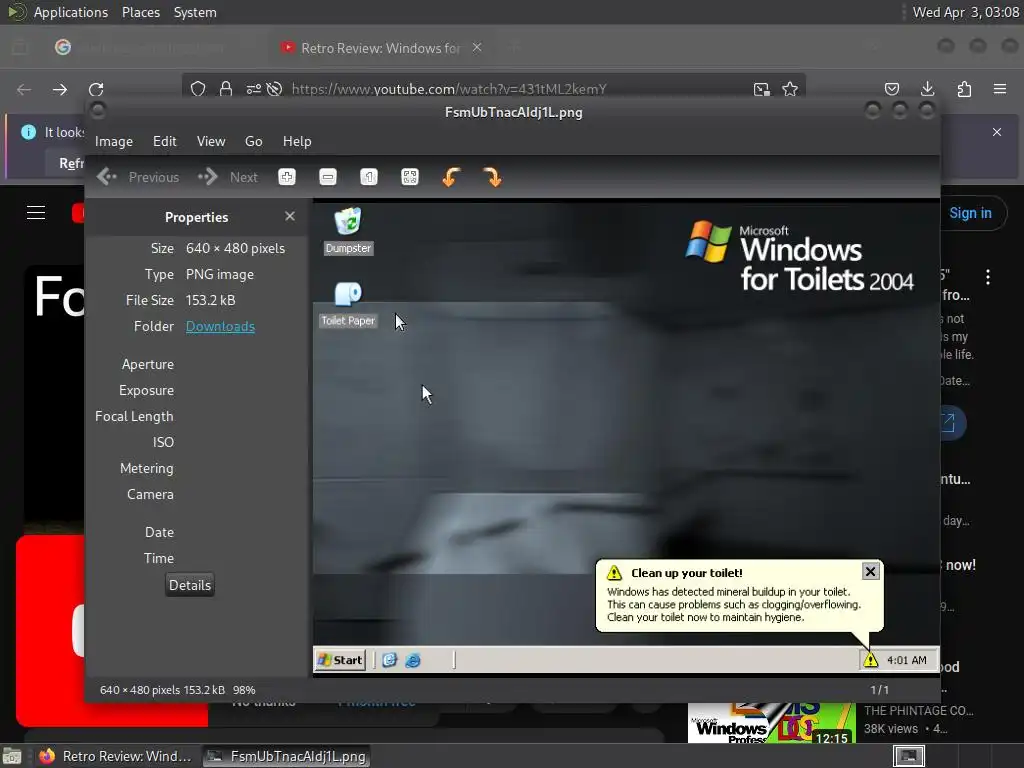Click the Details button in Properties
This screenshot has width=1024, height=768.
coord(190,585)
